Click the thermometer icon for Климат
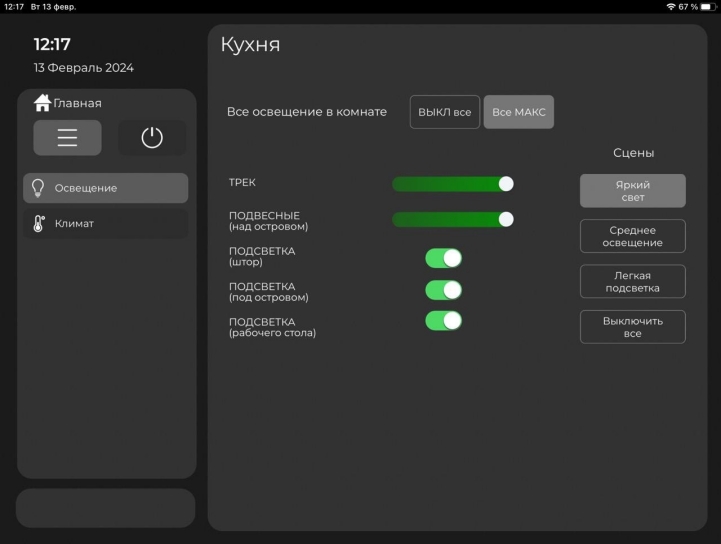Screen dimensions: 721x544 point(39,223)
